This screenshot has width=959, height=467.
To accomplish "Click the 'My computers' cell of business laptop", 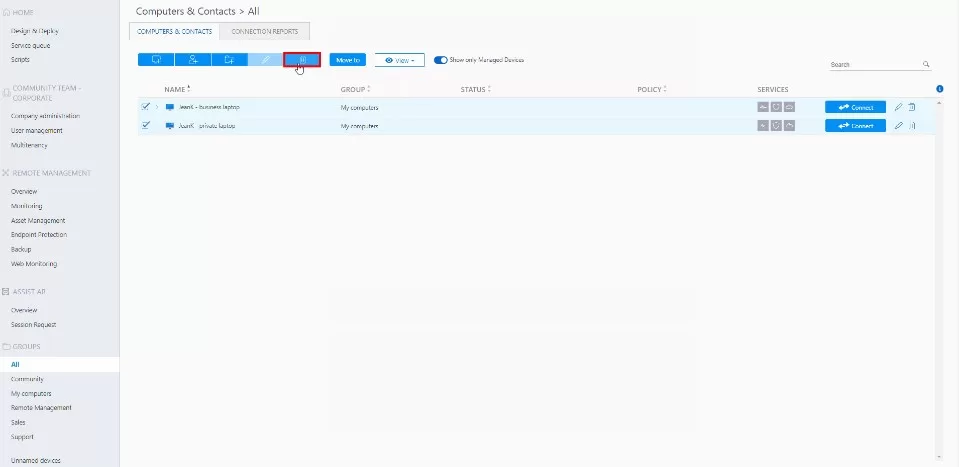I will (x=360, y=108).
